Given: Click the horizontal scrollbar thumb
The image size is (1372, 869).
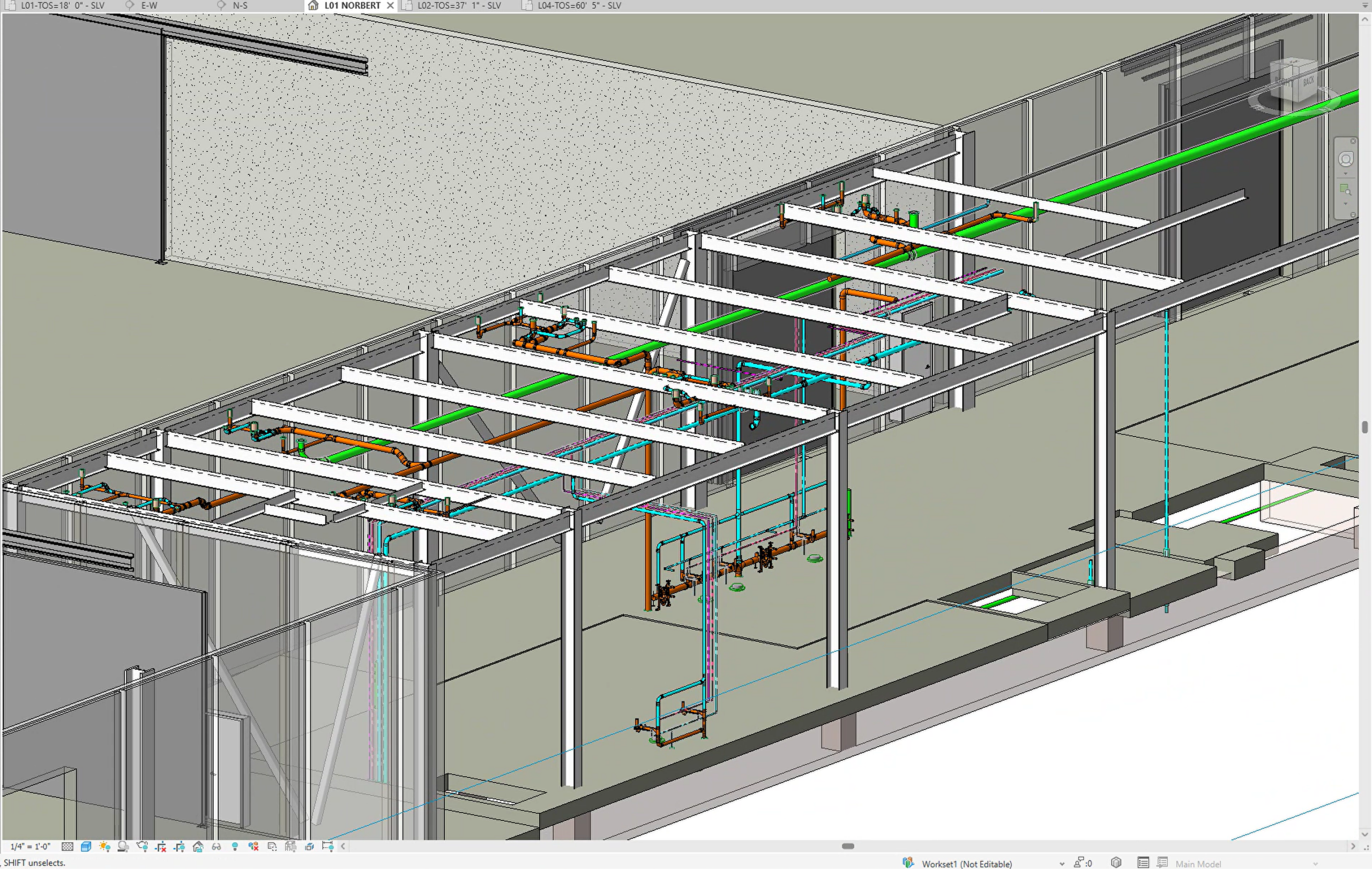Looking at the screenshot, I should (x=848, y=846).
